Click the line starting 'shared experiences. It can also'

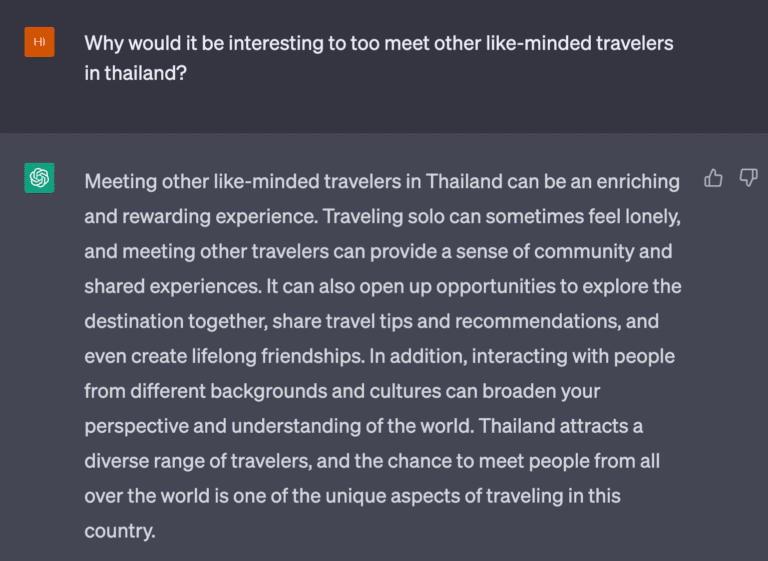(x=383, y=287)
